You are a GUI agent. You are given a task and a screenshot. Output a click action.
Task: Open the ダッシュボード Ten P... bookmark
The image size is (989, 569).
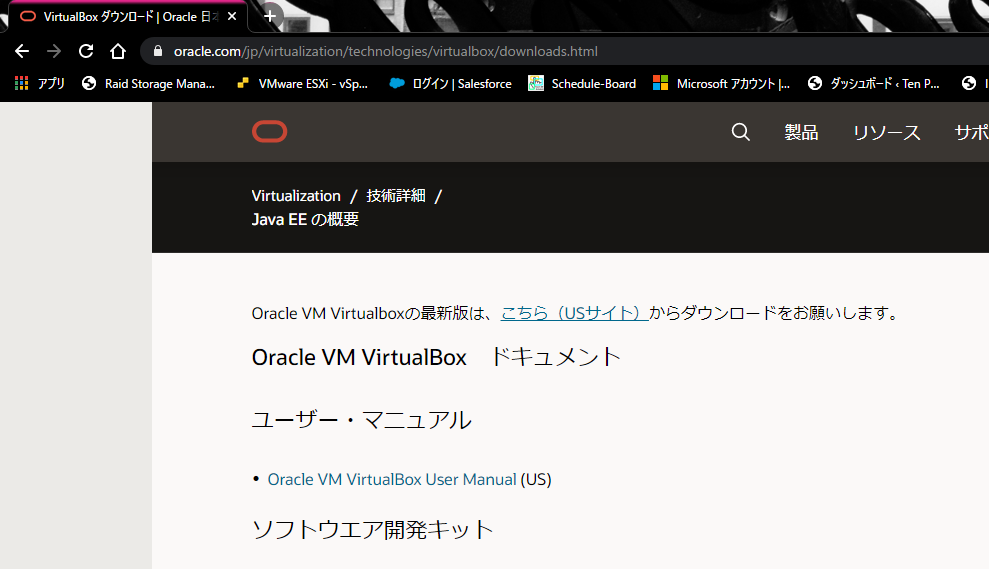[x=874, y=83]
